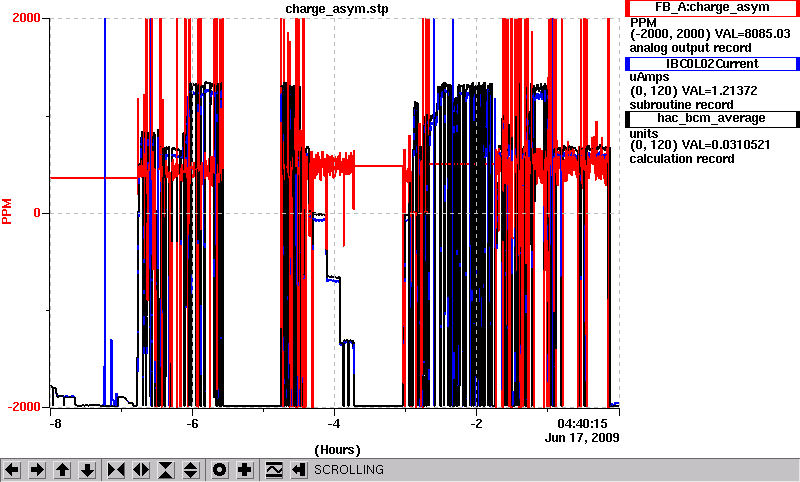Image resolution: width=800 pixels, height=482 pixels.
Task: Zoom out horizontally with outward-pointing triangles icon
Action: 141,470
